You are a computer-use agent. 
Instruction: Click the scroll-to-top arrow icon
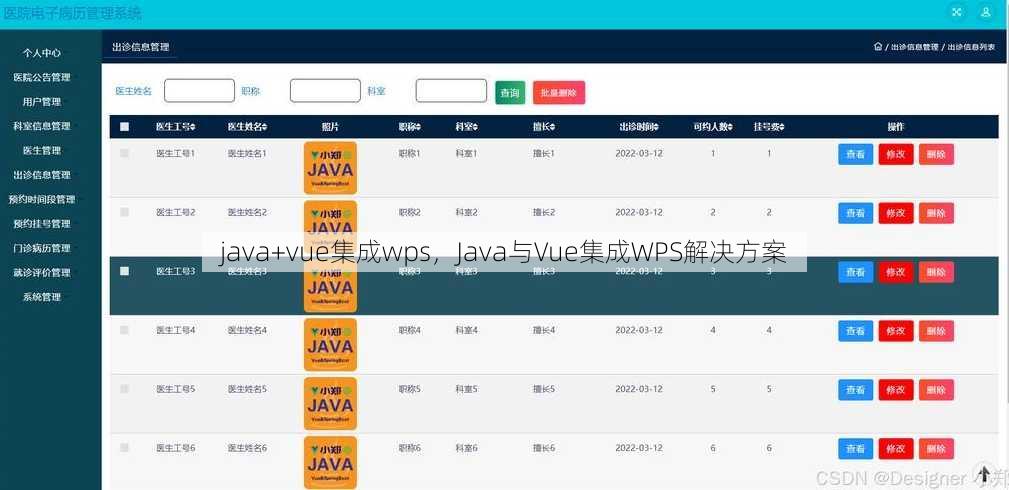[x=984, y=473]
